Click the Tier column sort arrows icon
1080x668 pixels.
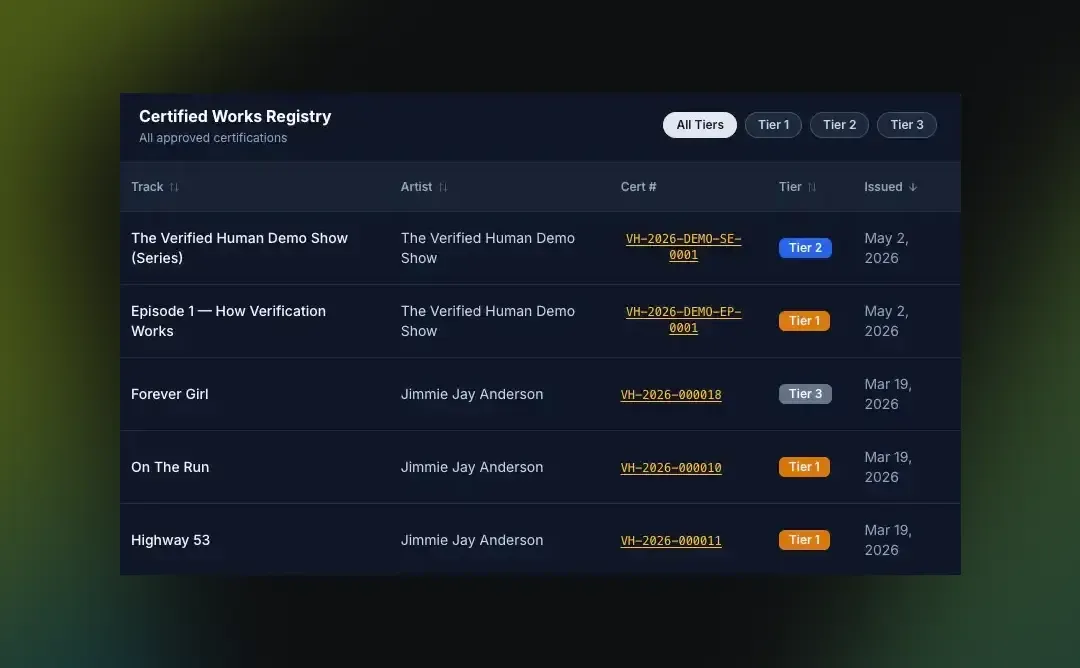(811, 187)
